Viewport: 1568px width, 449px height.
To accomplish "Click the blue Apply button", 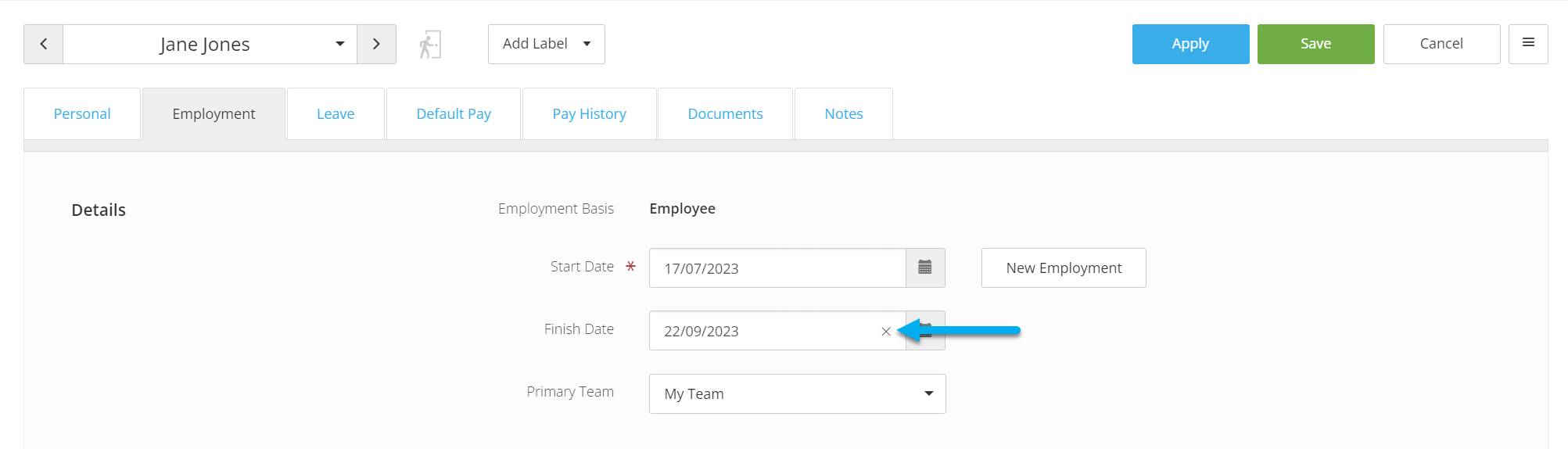I will [x=1190, y=44].
